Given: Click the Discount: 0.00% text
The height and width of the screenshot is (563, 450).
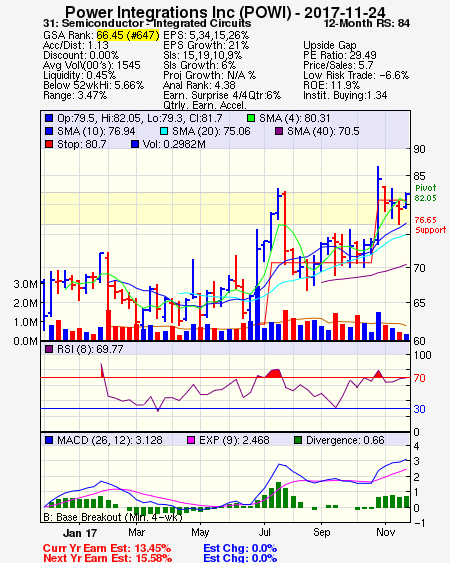Looking at the screenshot, I should (x=81, y=55).
